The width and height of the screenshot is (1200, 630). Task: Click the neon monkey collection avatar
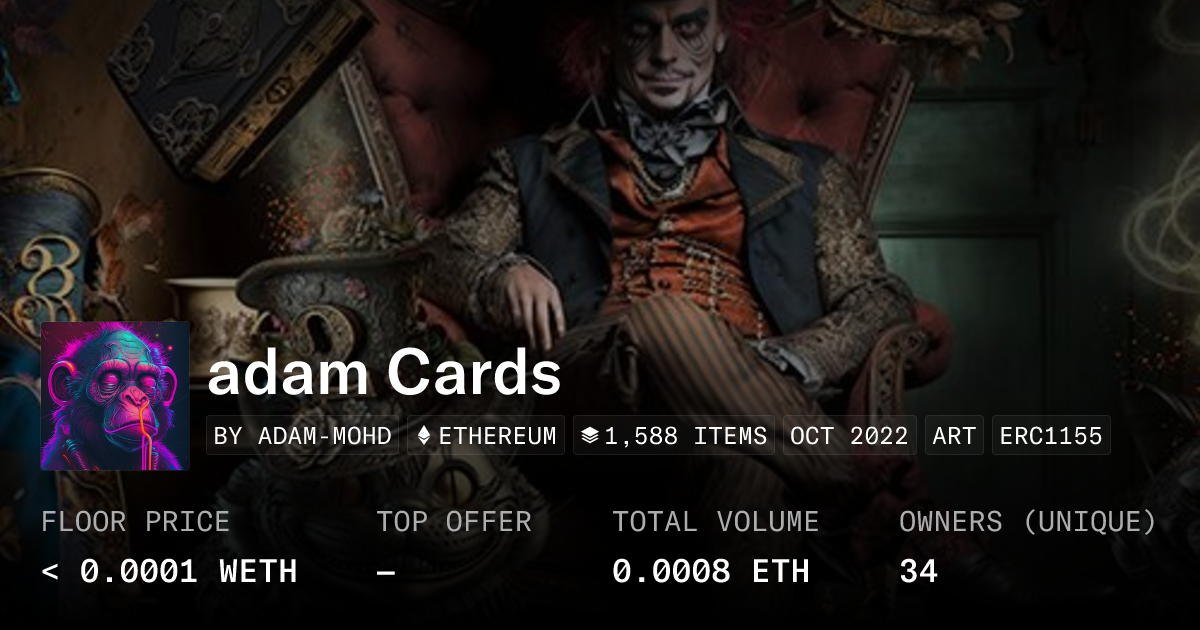[x=115, y=395]
